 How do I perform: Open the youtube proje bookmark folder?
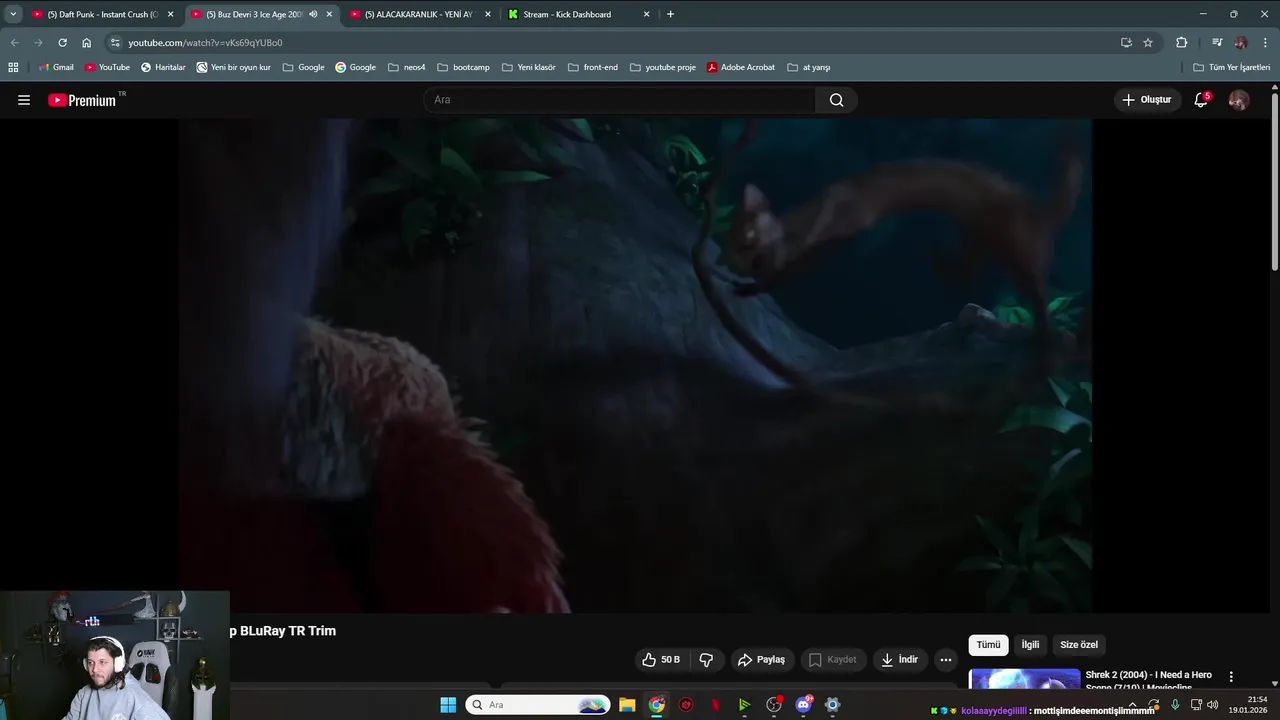663,67
